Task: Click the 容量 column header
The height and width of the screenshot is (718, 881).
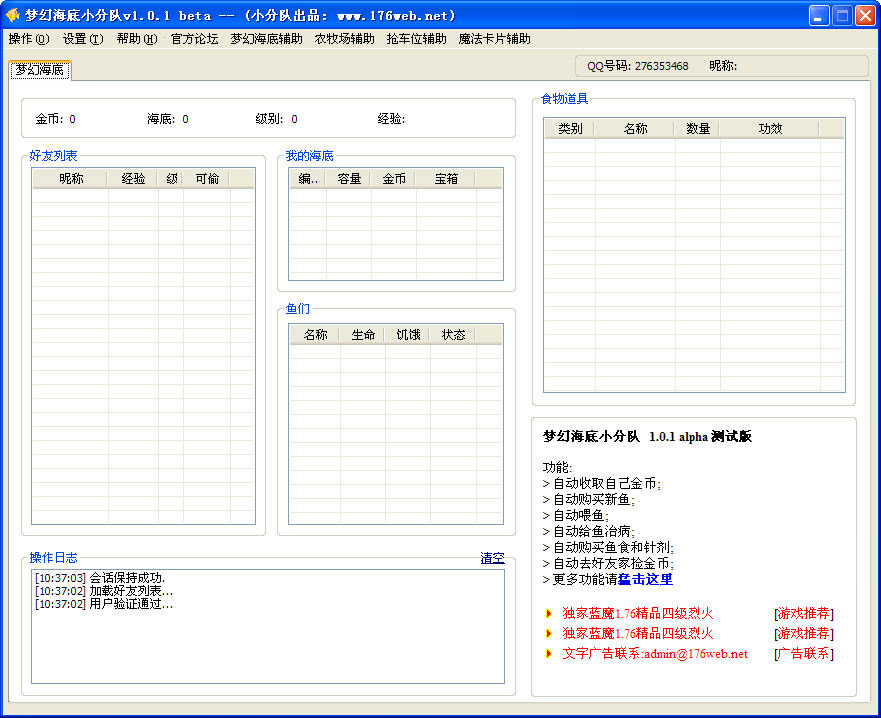Action: coord(348,179)
